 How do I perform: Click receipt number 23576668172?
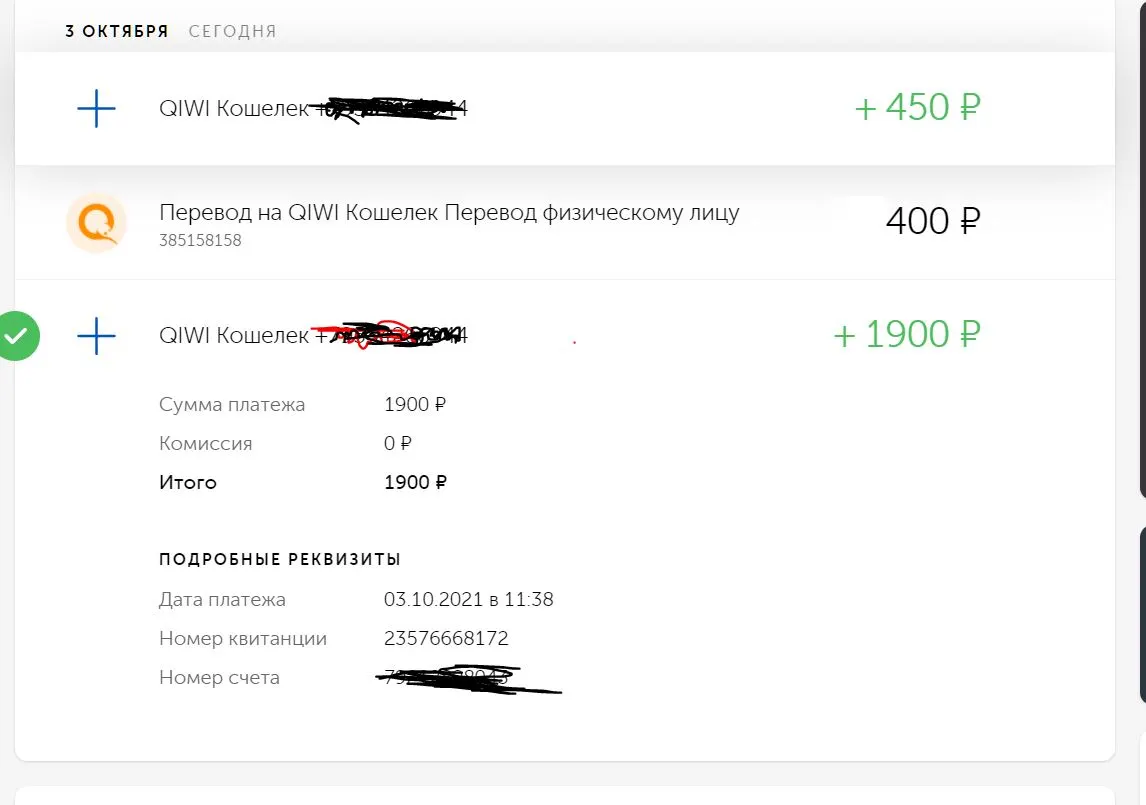point(446,638)
